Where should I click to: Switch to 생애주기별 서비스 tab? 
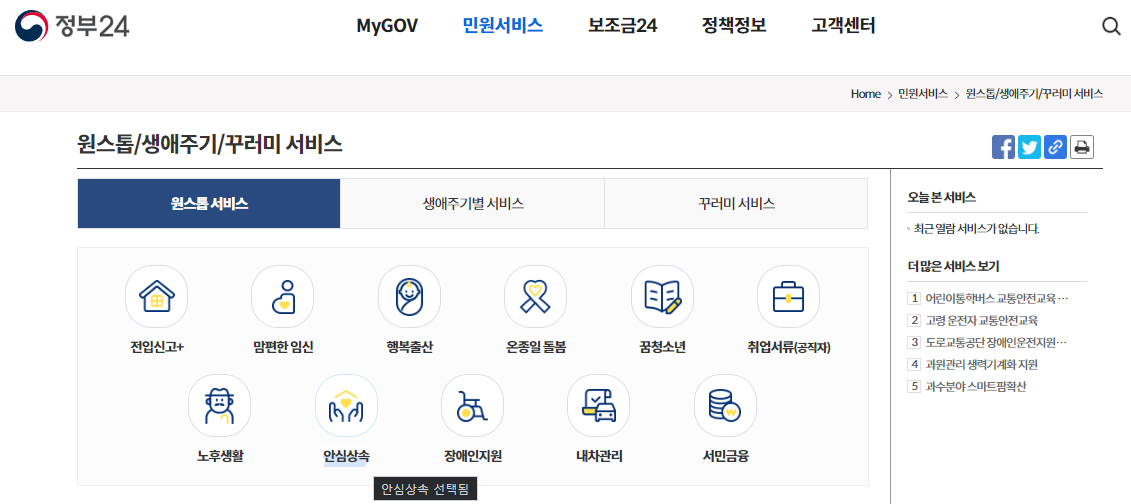pyautogui.click(x=472, y=203)
